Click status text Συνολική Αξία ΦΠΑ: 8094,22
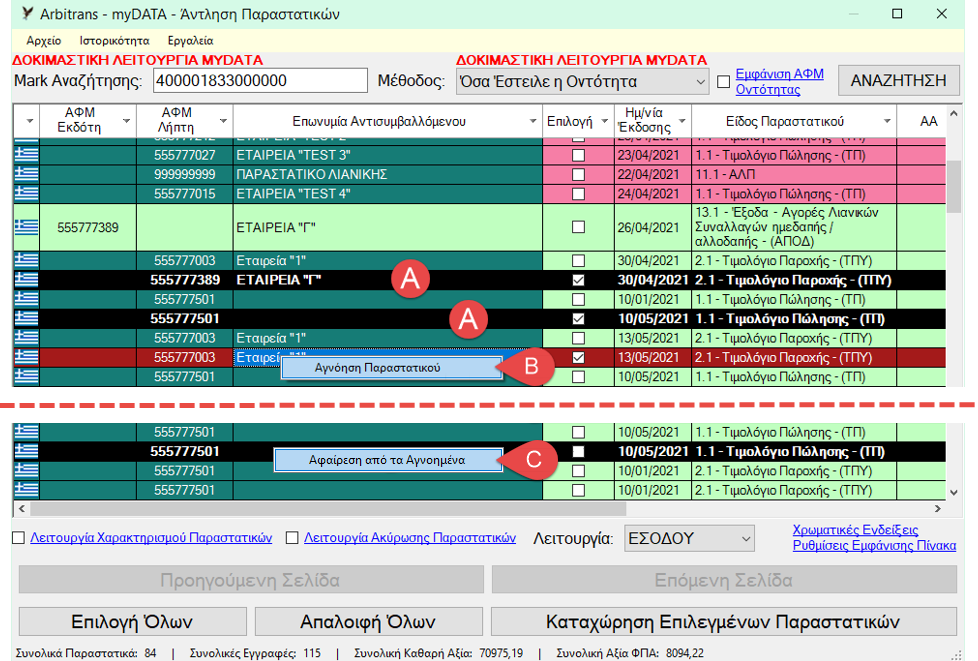 629,653
